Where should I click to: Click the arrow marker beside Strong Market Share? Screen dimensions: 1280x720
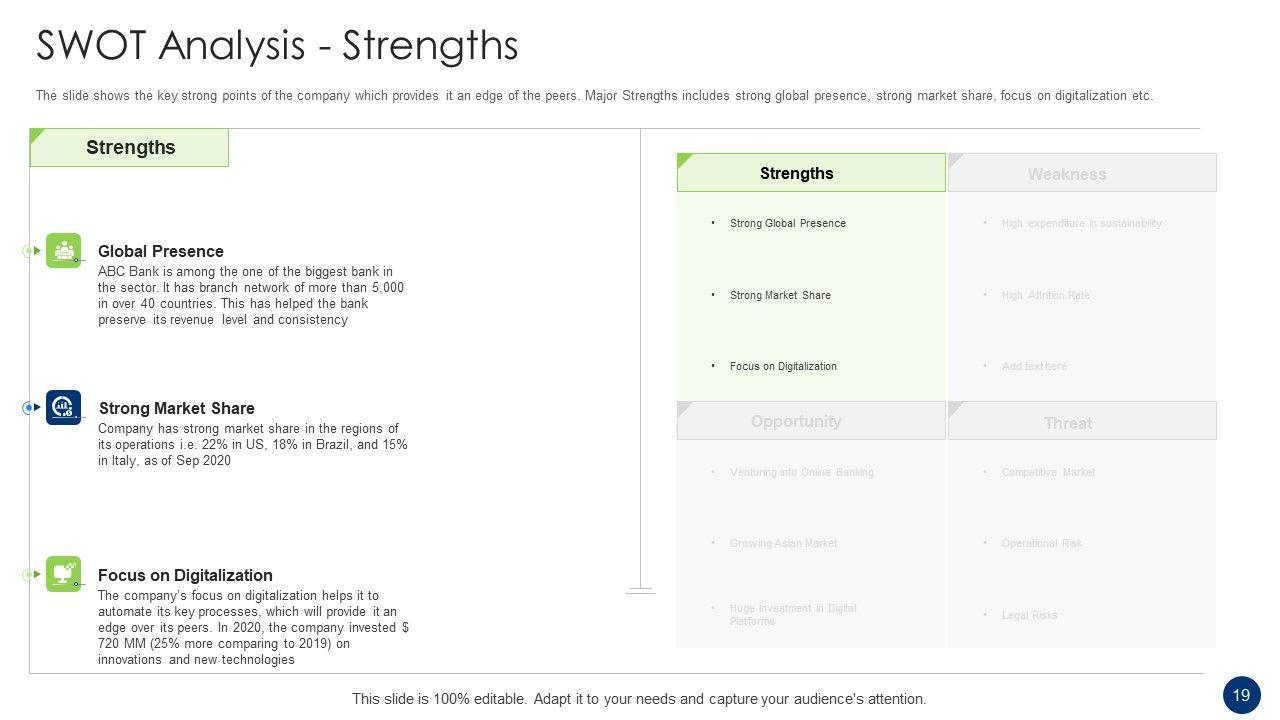(x=32, y=408)
